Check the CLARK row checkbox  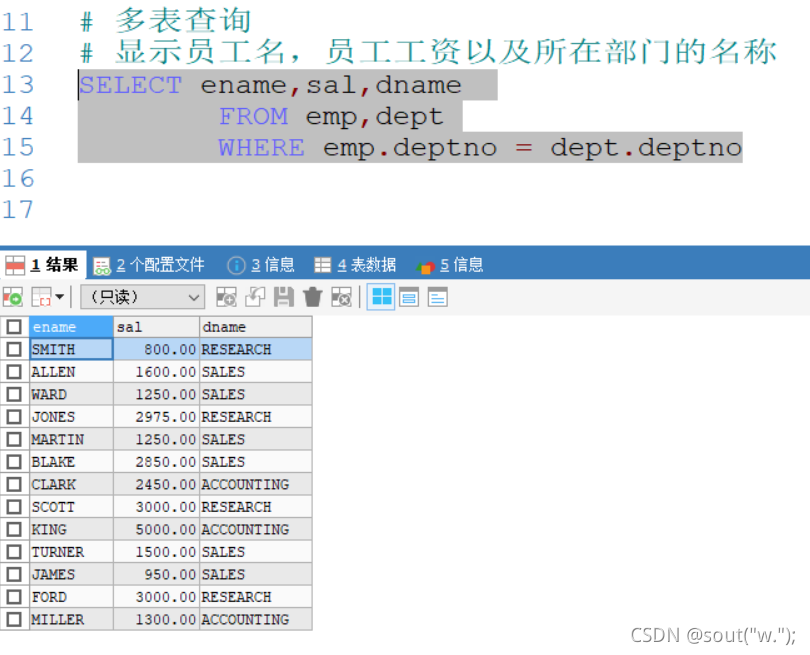click(14, 484)
